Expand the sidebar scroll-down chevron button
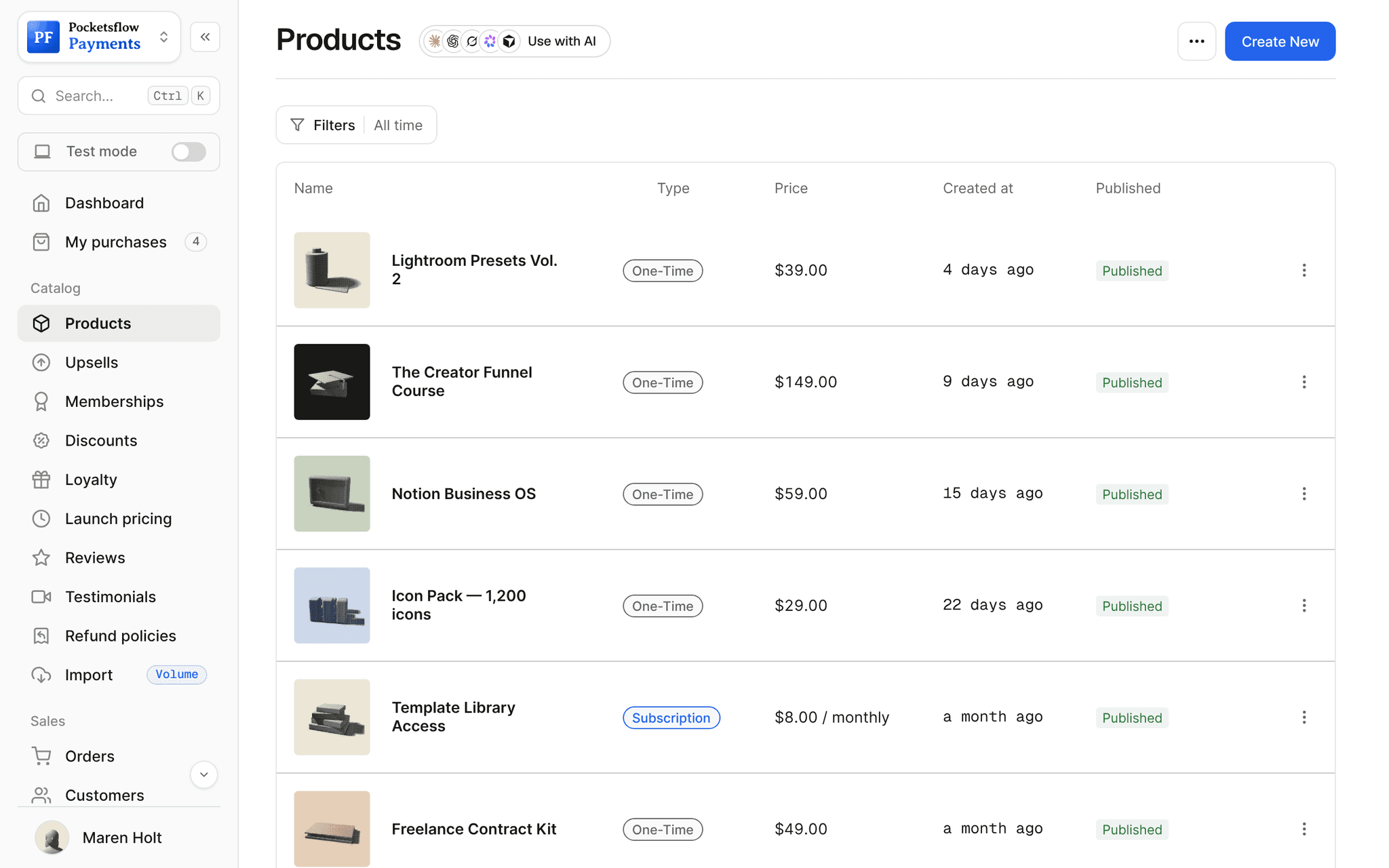The width and height of the screenshot is (1389, 868). [x=203, y=774]
